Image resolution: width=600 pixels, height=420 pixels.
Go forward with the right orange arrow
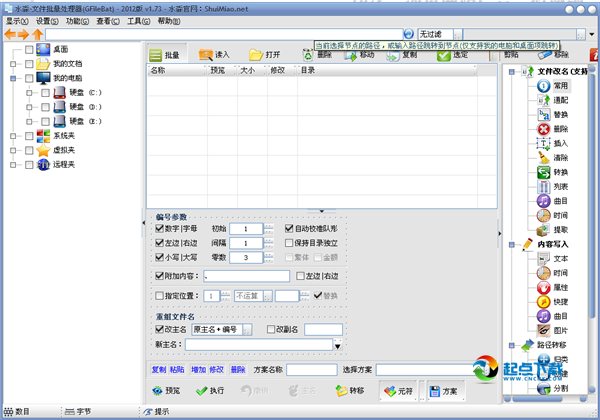(23, 34)
